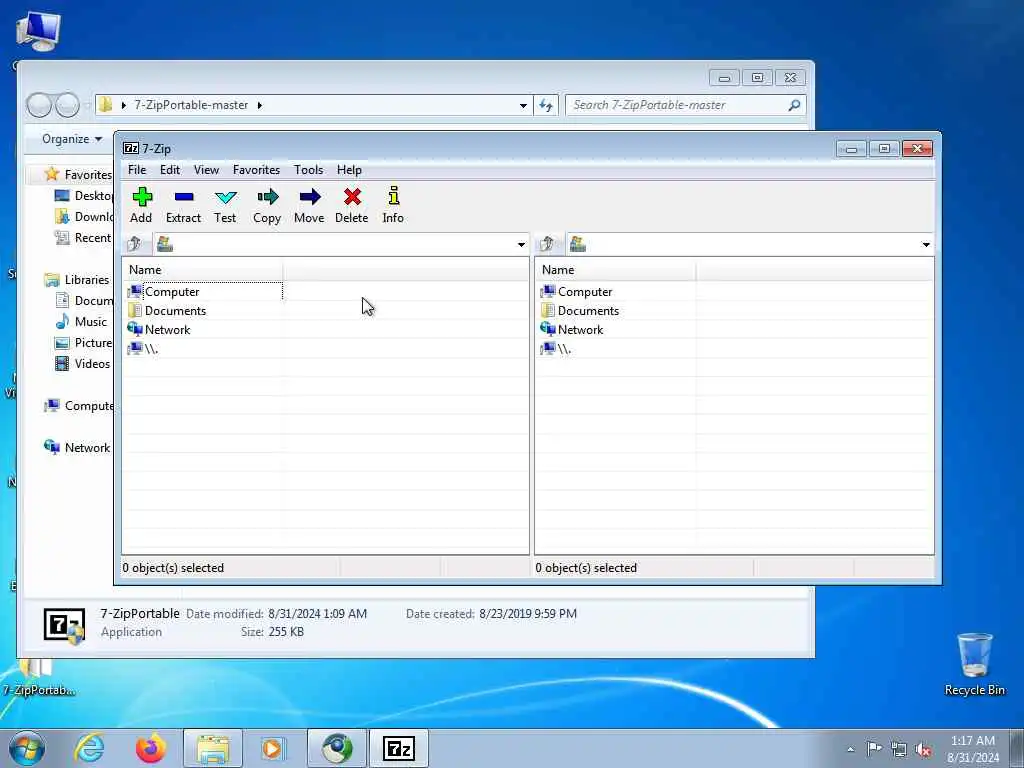
Task: Click the Explorer search magnifier icon
Action: [x=794, y=105]
